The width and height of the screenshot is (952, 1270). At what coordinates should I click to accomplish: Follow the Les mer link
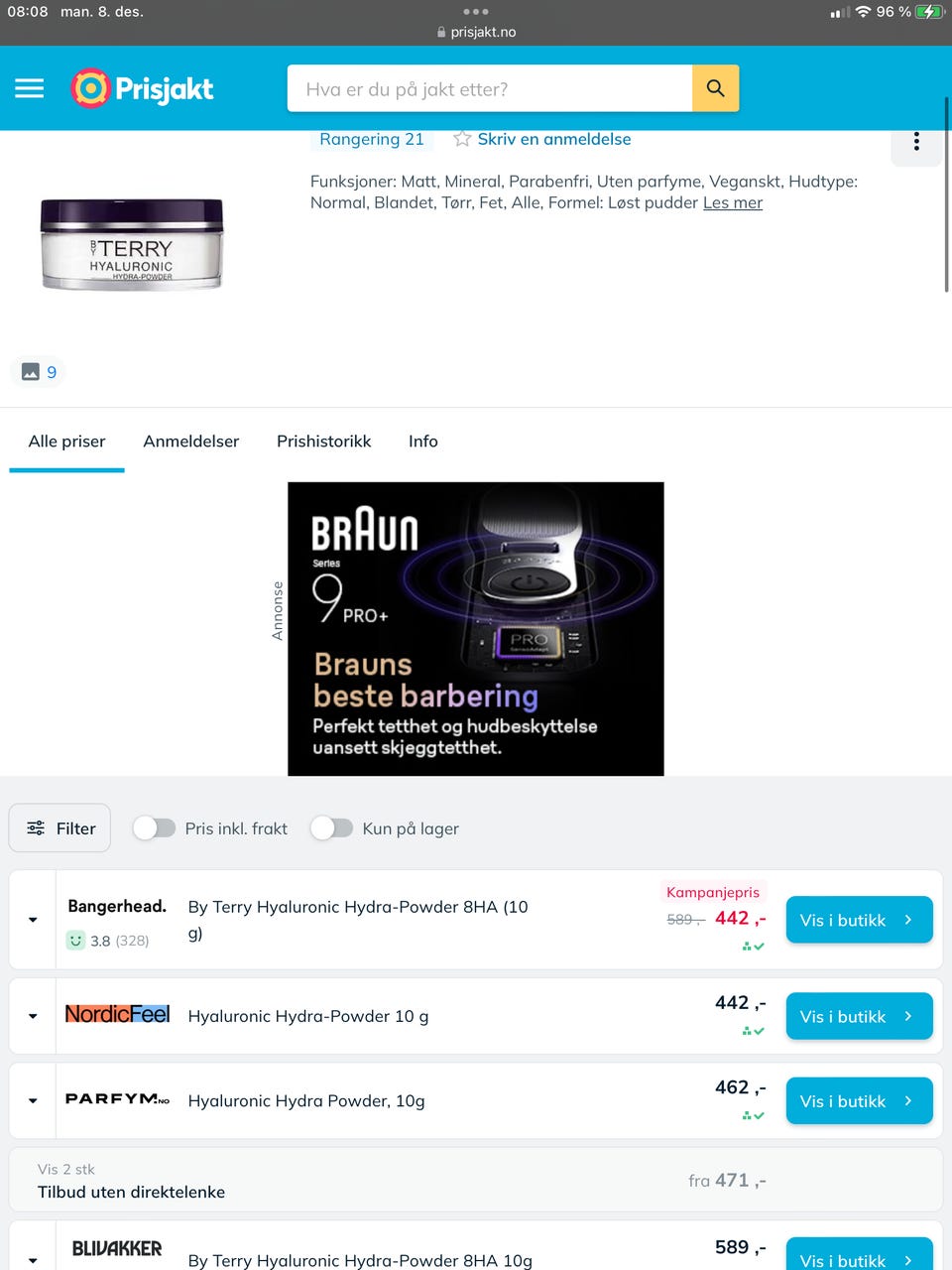click(x=733, y=202)
